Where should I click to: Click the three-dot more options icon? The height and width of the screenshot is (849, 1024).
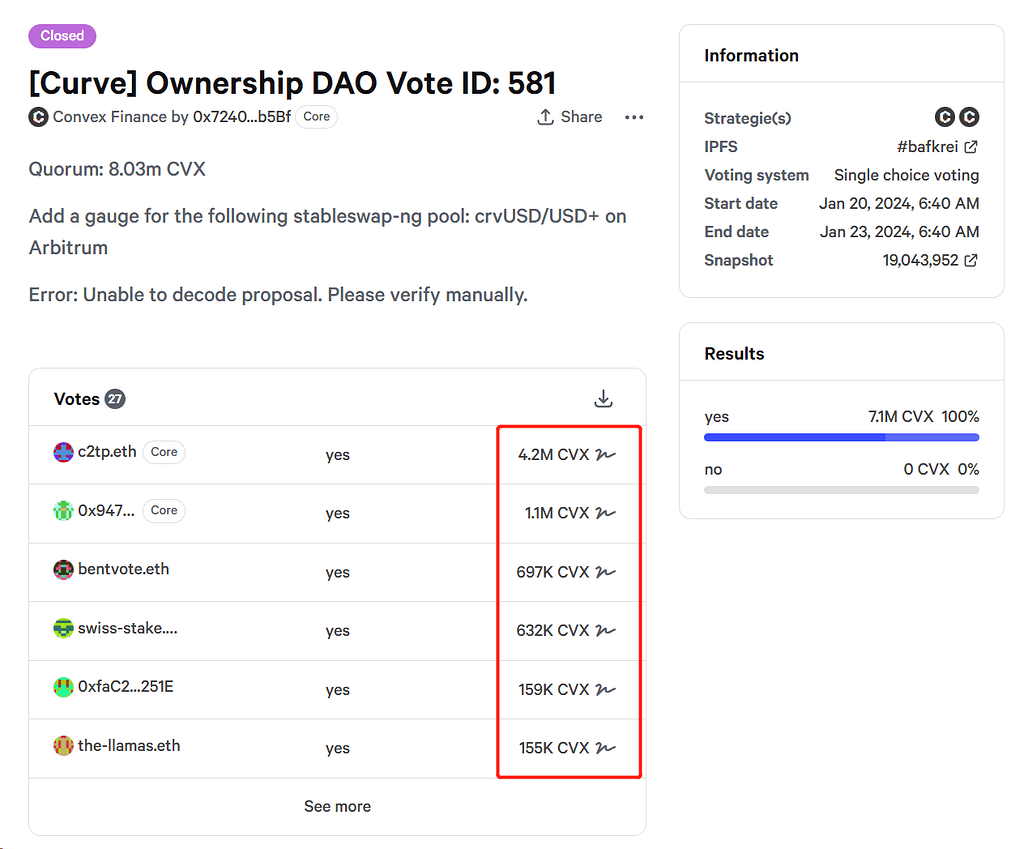[x=634, y=117]
